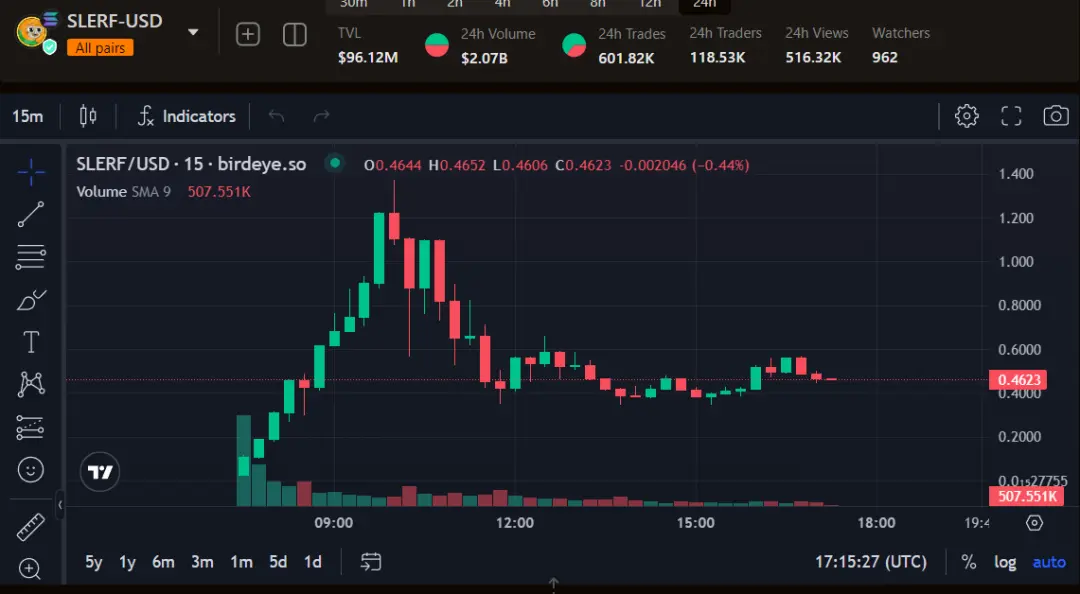Undo the last chart action

276,116
